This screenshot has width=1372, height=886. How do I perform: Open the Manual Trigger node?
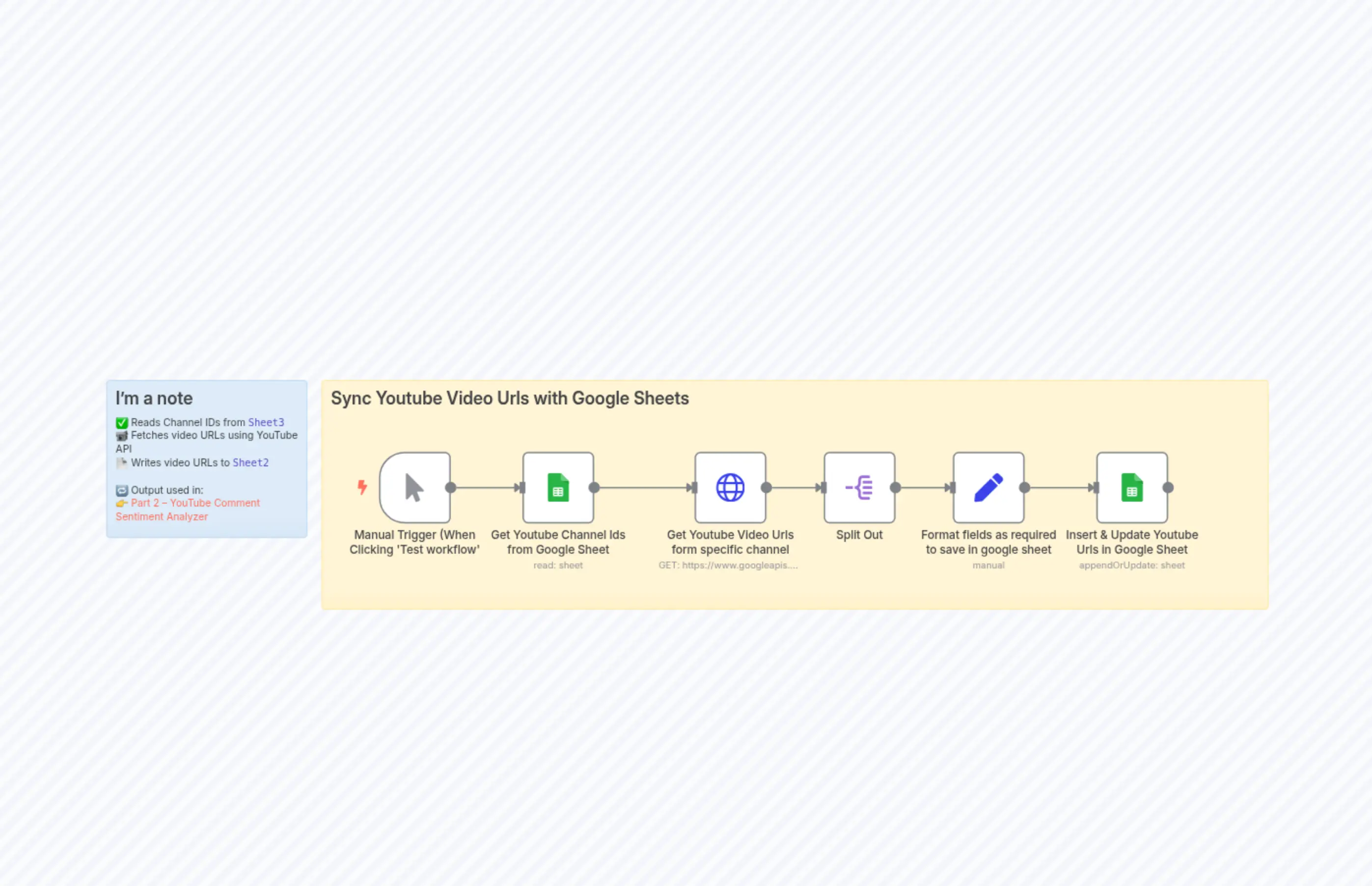click(x=414, y=487)
